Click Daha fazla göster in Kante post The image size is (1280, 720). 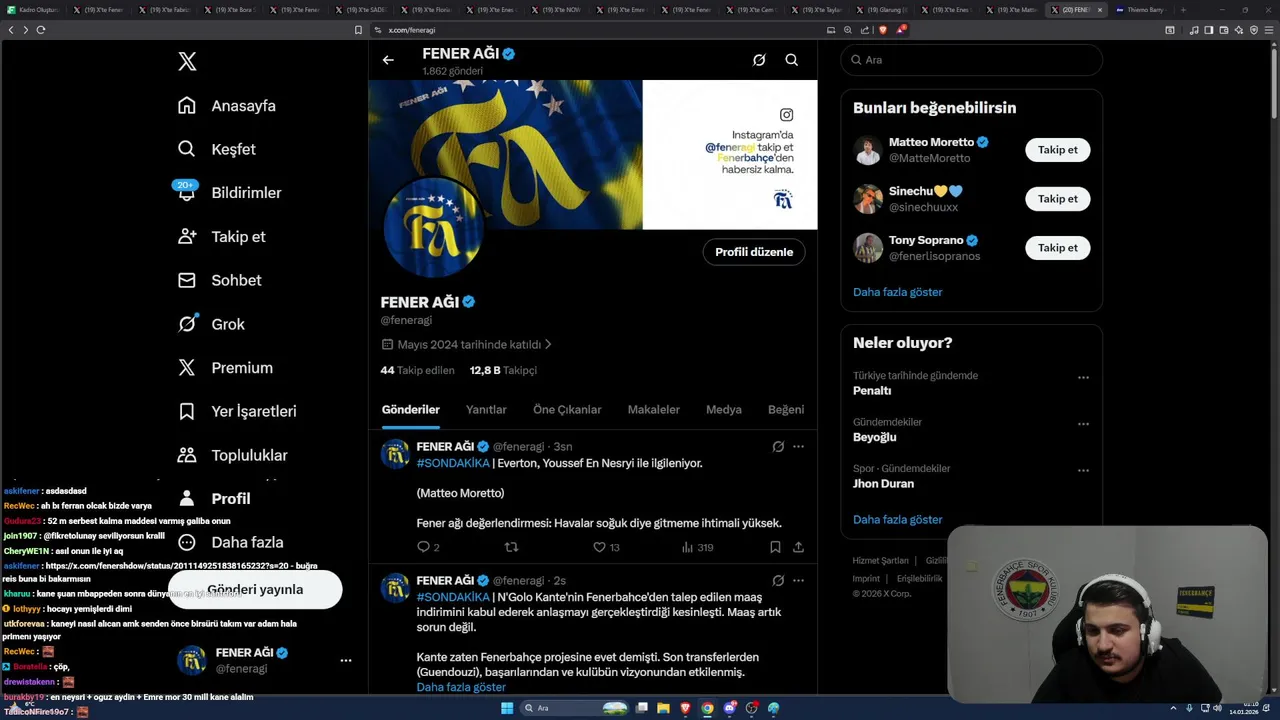(x=461, y=687)
